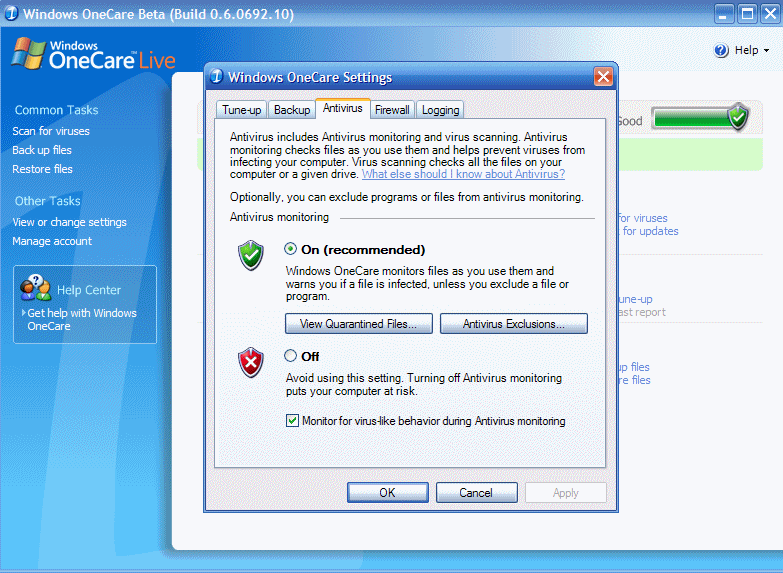This screenshot has height=573, width=783.
Task: Switch to the Tune-up tab
Action: pyautogui.click(x=242, y=110)
